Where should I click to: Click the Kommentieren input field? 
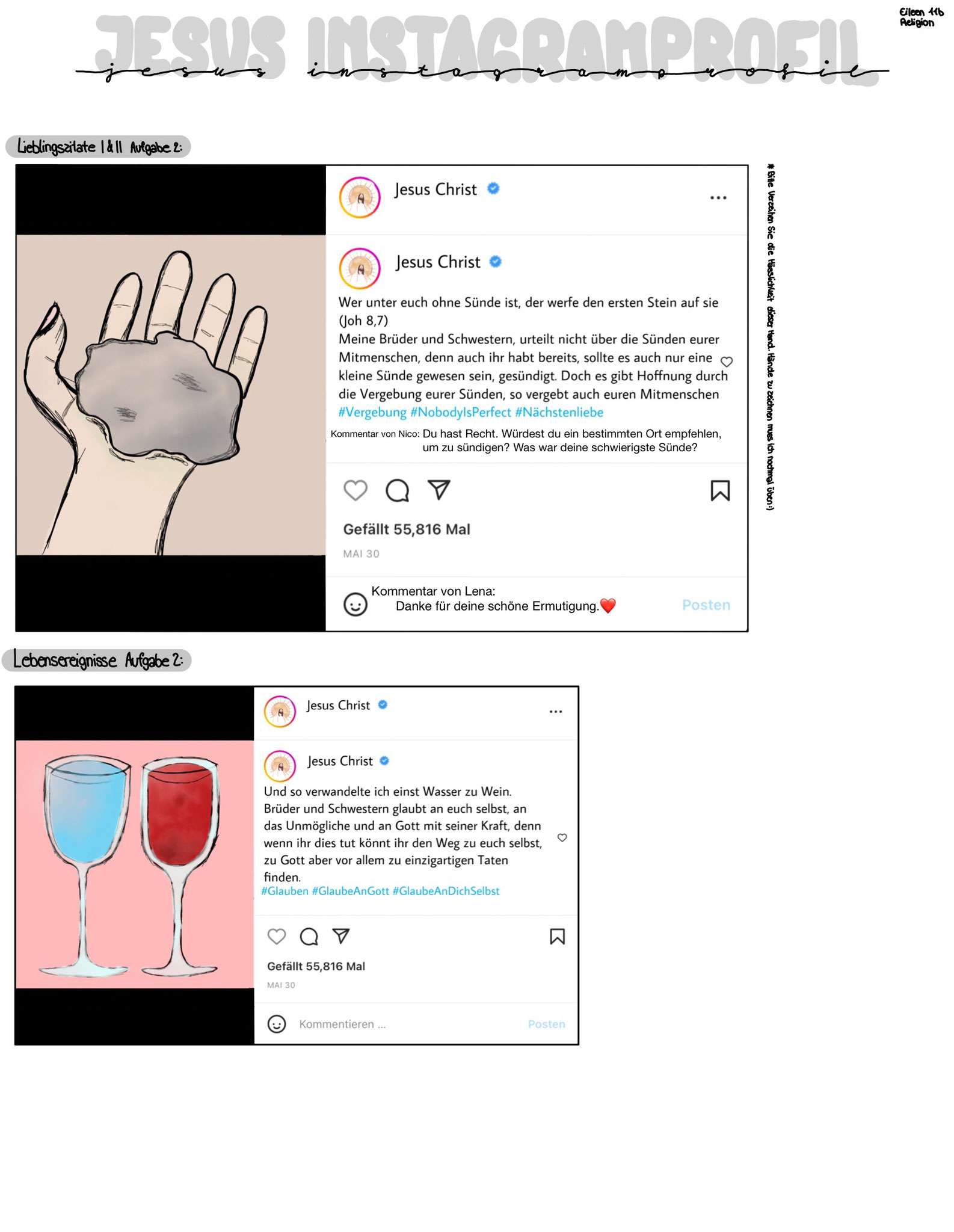point(409,1024)
